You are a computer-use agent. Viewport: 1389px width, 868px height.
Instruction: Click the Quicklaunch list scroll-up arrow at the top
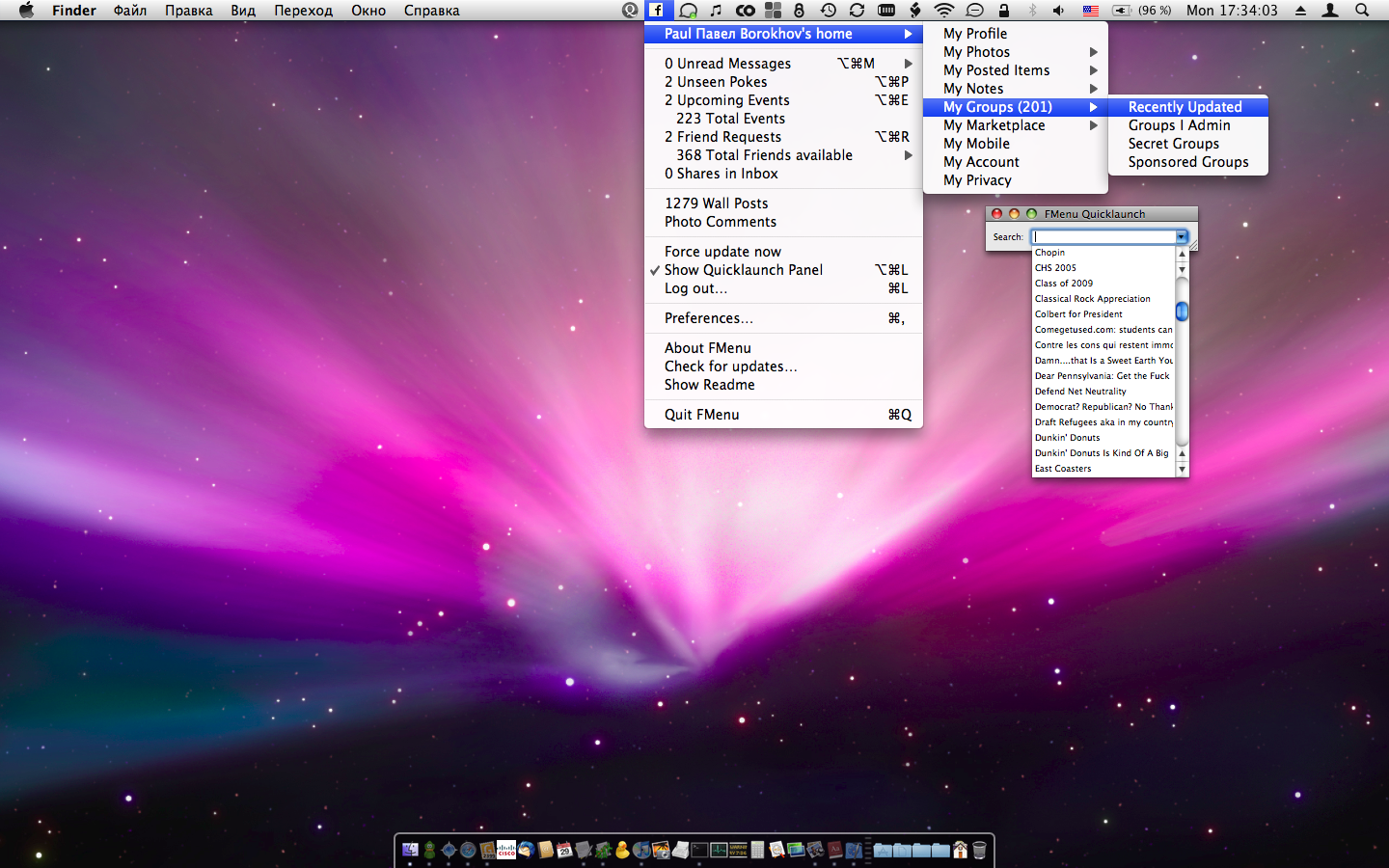click(1182, 254)
